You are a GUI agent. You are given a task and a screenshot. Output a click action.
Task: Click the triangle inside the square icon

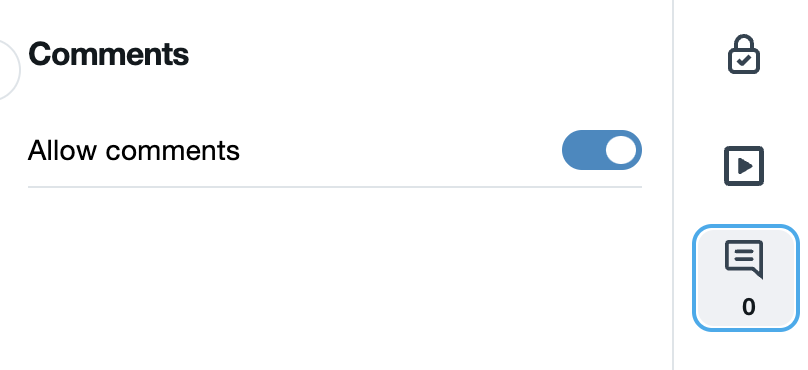point(745,166)
